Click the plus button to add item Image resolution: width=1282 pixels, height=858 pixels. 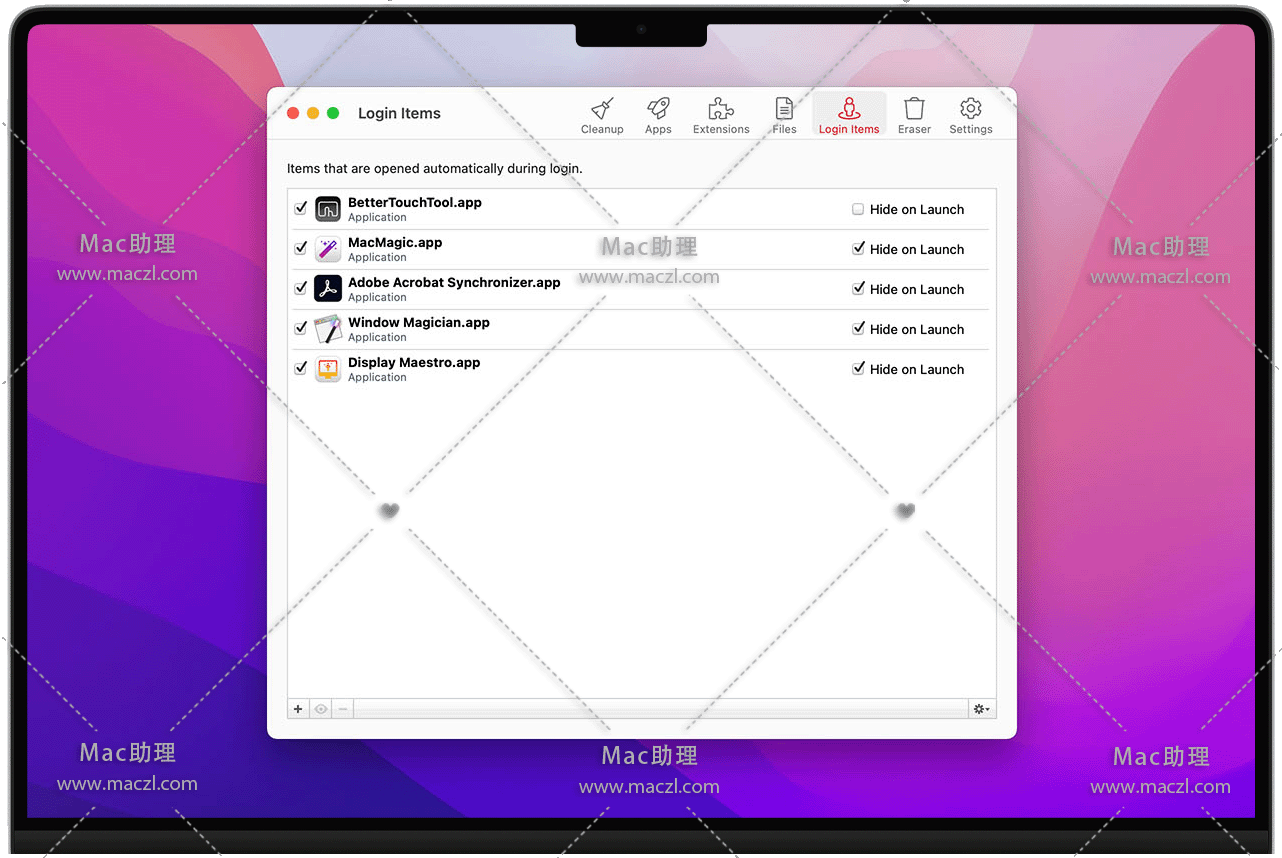(x=298, y=709)
